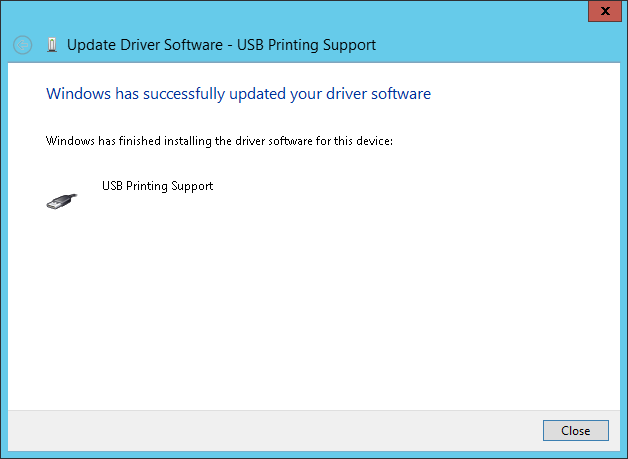Click the Close button
The image size is (628, 459).
click(575, 431)
